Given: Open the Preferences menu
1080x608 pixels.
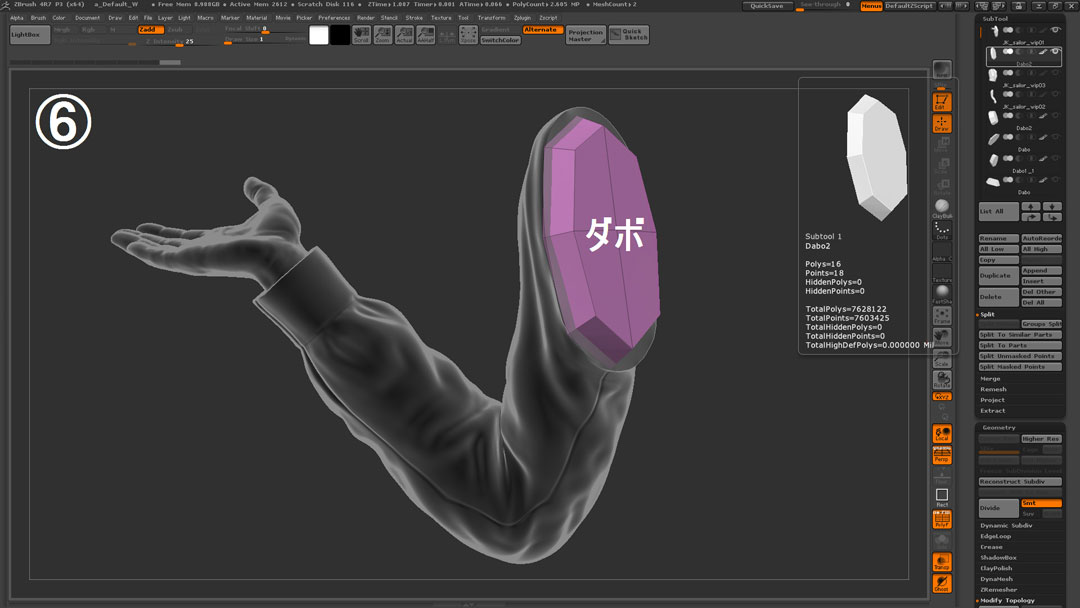Looking at the screenshot, I should 334,18.
